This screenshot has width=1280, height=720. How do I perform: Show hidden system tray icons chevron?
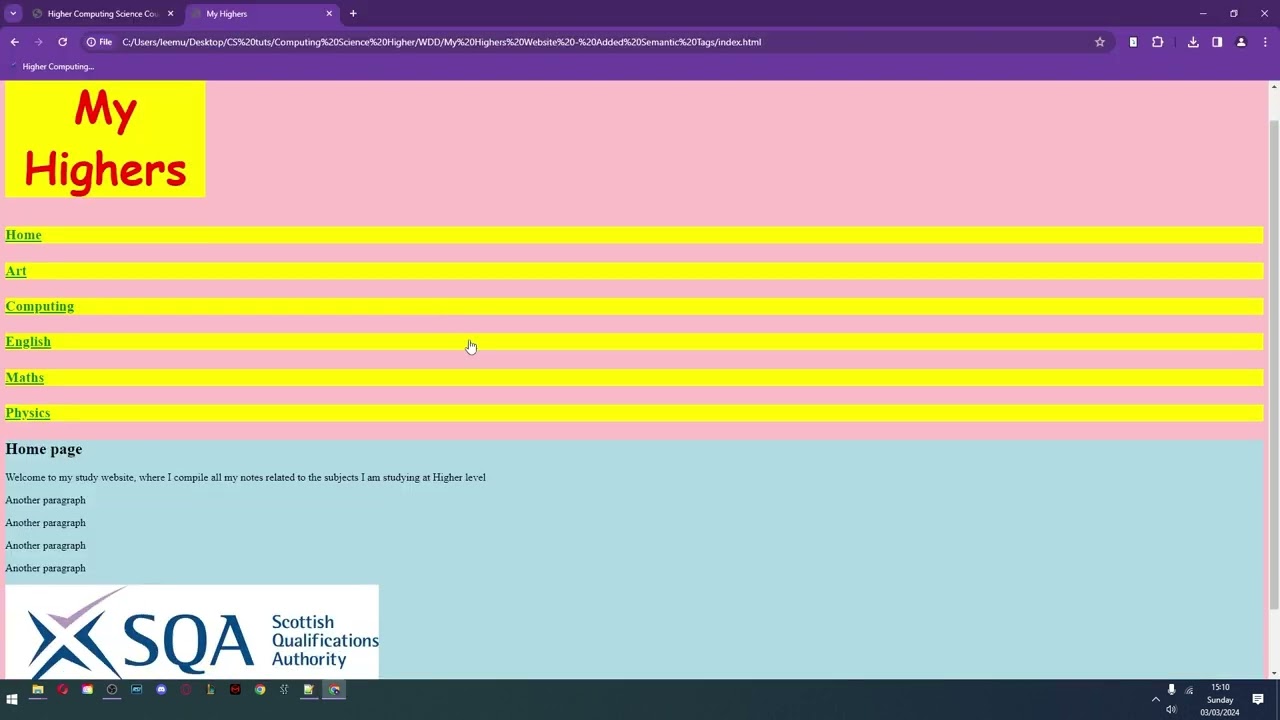click(x=1156, y=699)
